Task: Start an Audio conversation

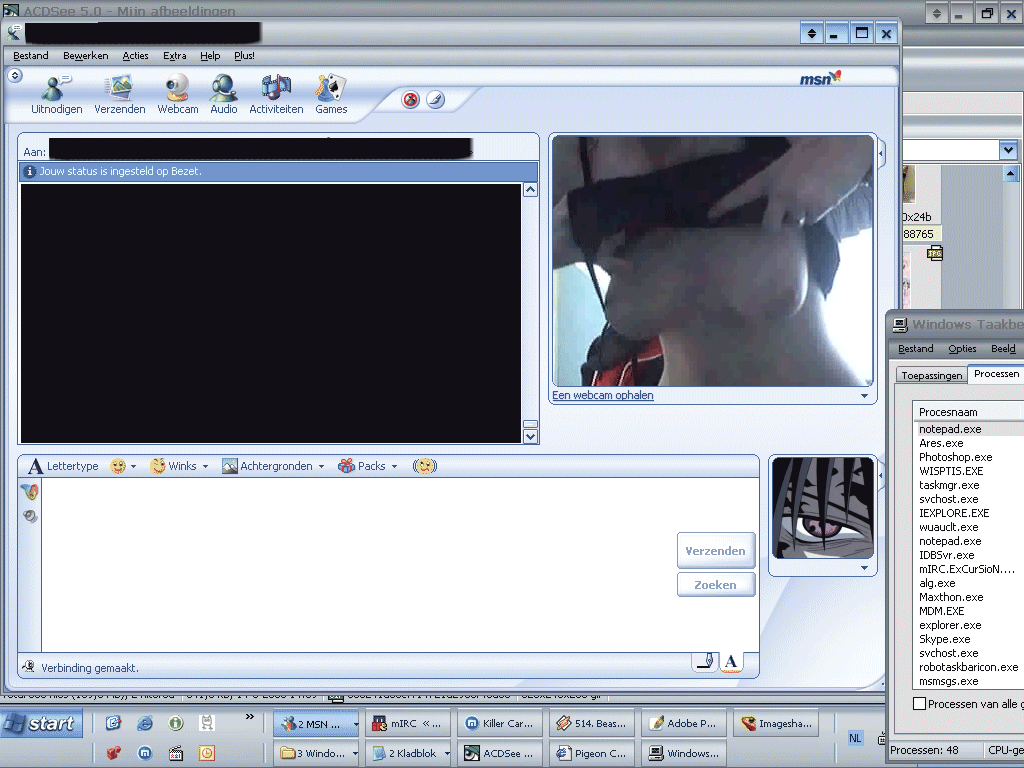Action: 223,91
